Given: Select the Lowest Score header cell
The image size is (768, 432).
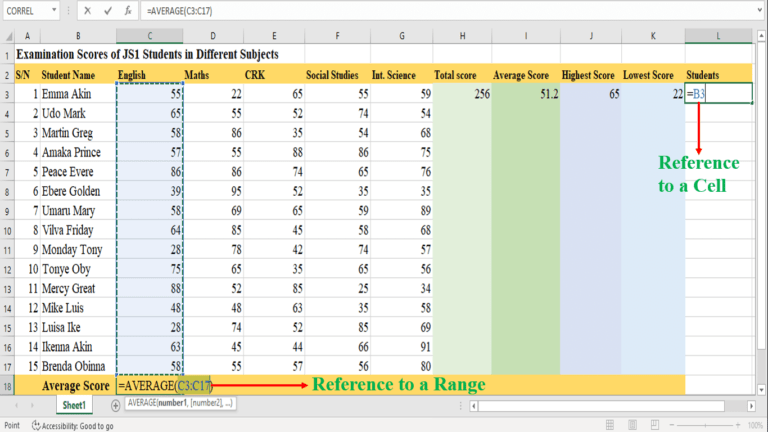Looking at the screenshot, I should point(653,75).
